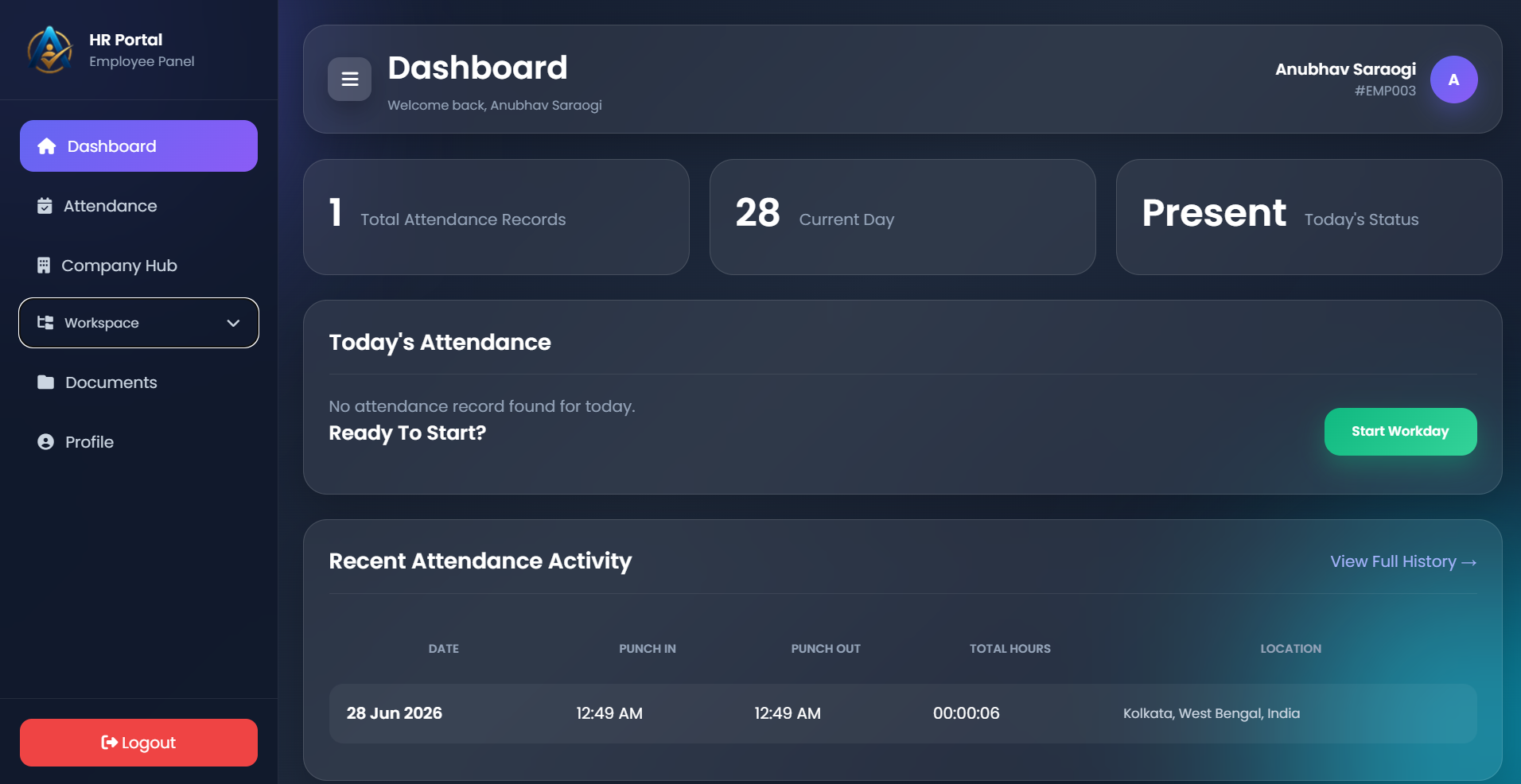Viewport: 1521px width, 784px height.
Task: Click the Ready To Start? text
Action: 407,433
